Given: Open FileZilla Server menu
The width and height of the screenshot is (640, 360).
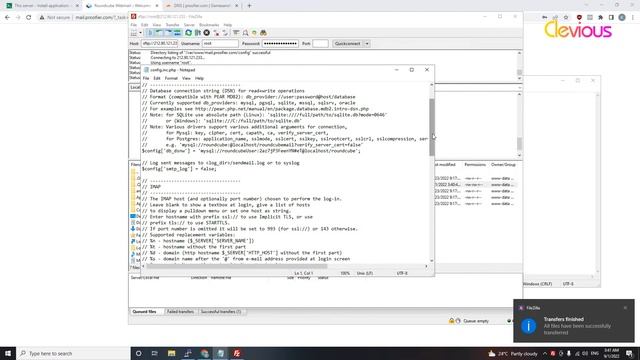Looking at the screenshot, I should (189, 25).
